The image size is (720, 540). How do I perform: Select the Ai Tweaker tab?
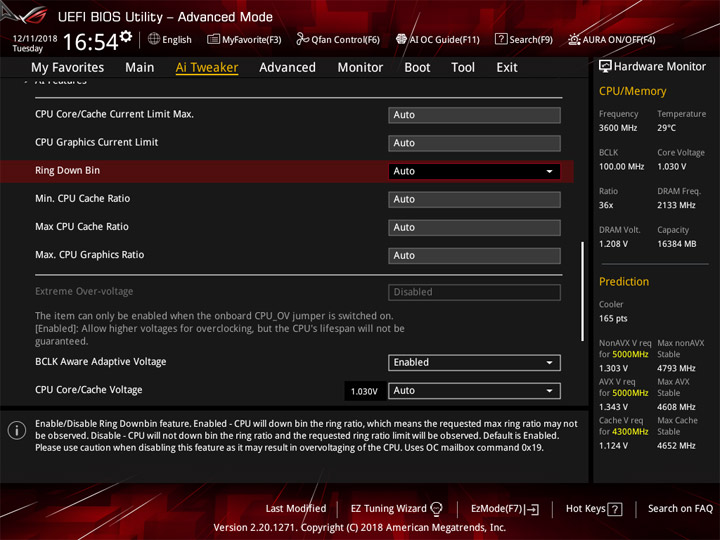207,68
